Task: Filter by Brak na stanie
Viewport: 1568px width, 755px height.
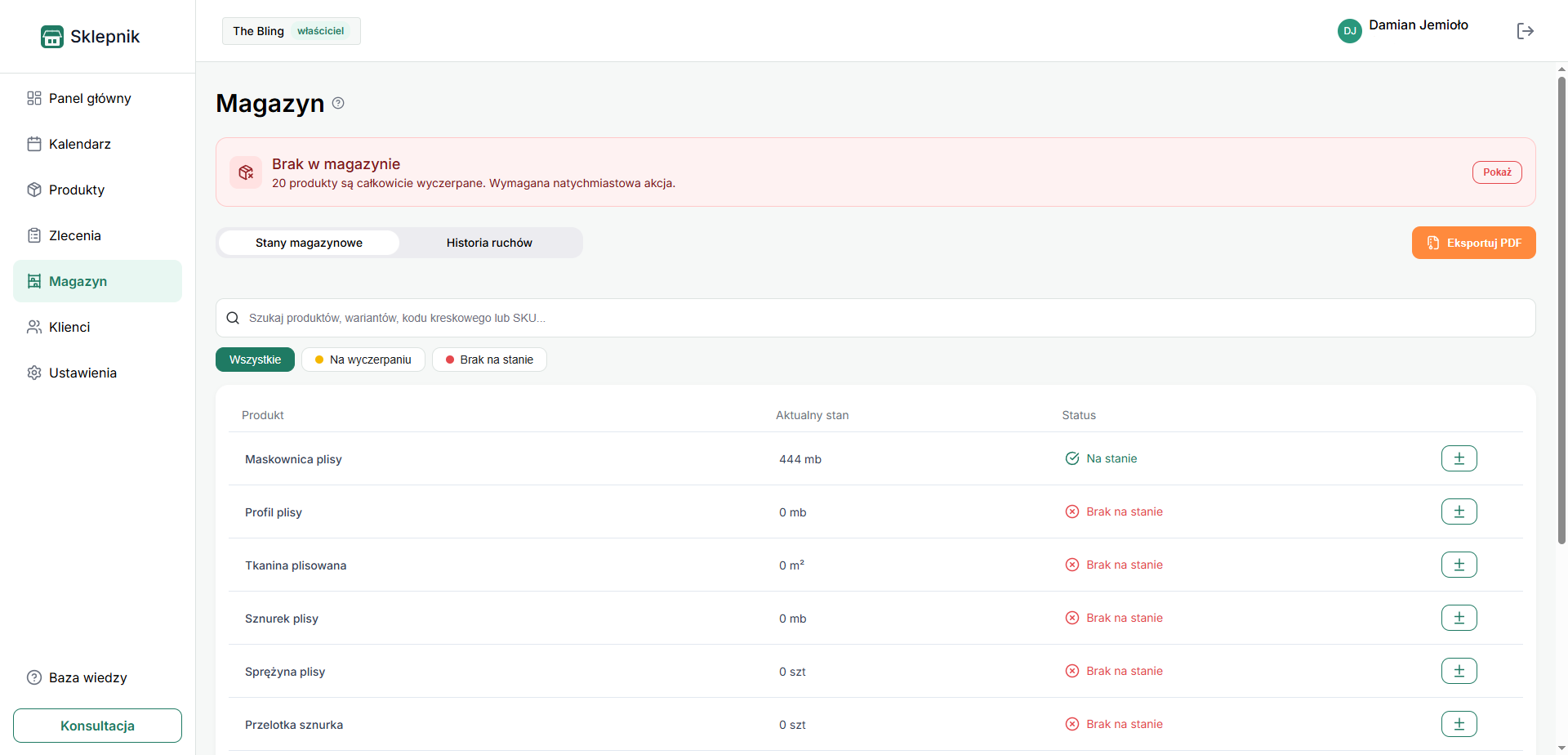Action: pos(489,360)
